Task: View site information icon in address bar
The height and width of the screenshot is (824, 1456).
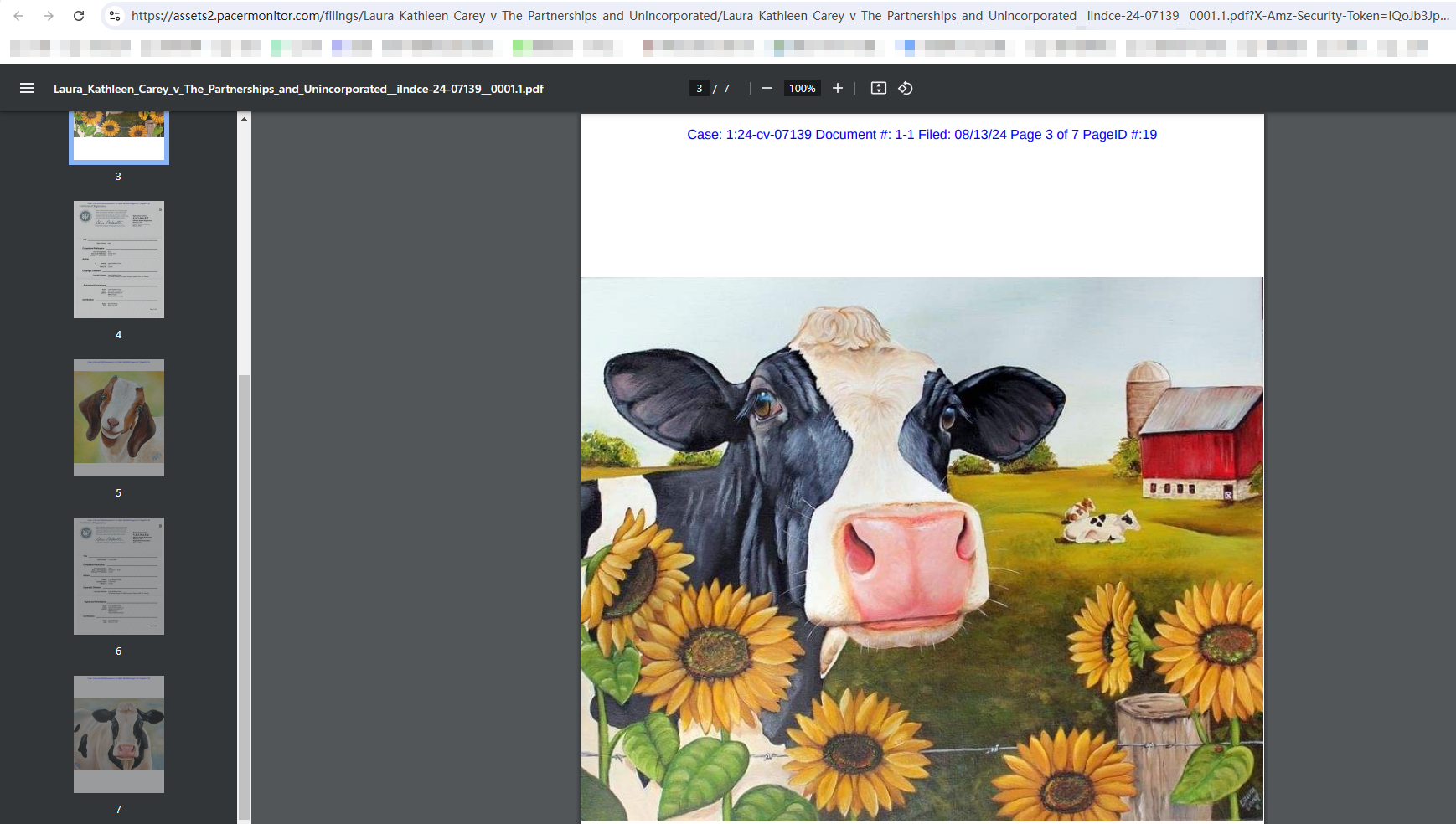Action: click(115, 16)
